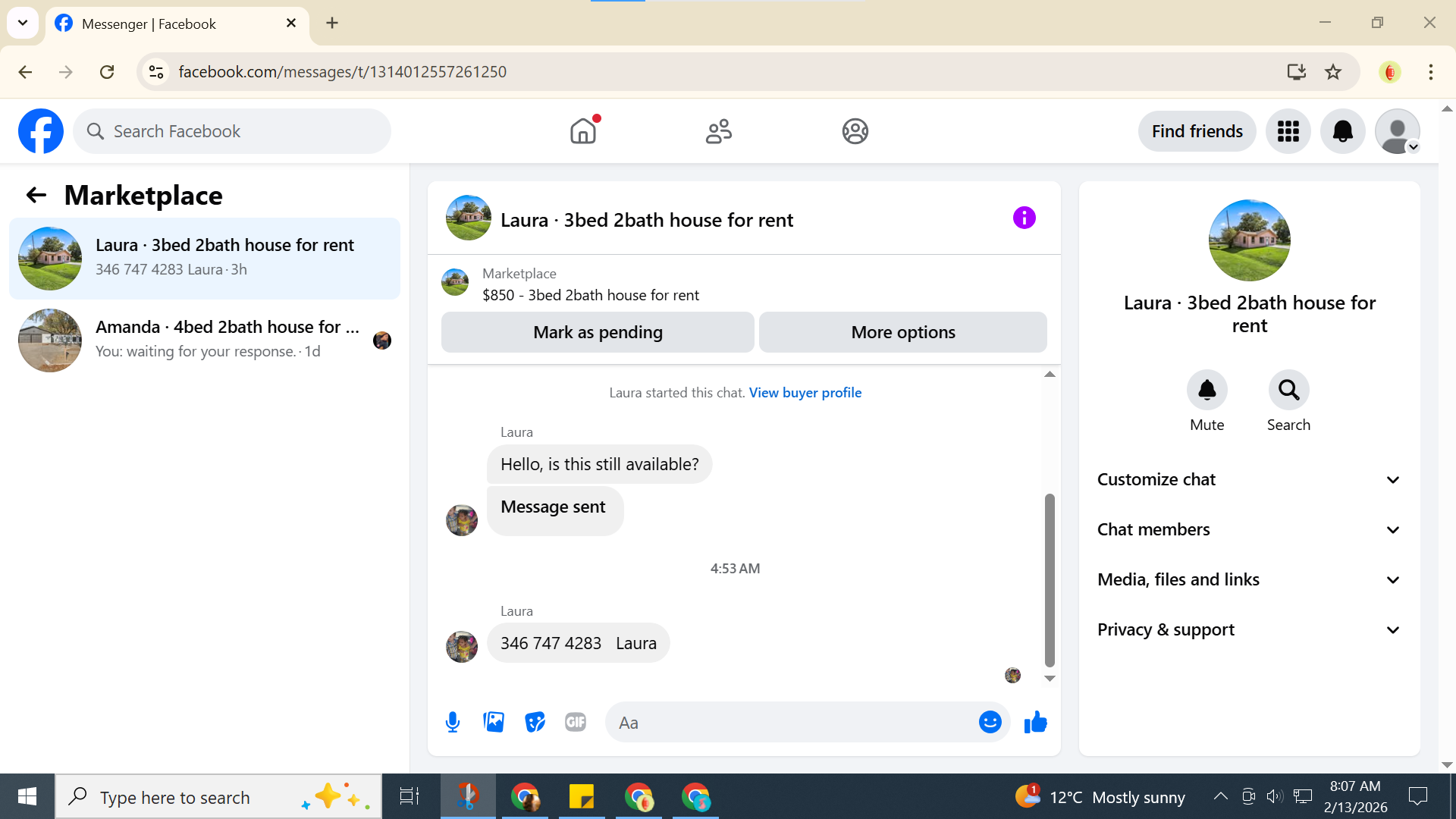Mark the listing as pending
The height and width of the screenshot is (819, 1456).
click(598, 332)
